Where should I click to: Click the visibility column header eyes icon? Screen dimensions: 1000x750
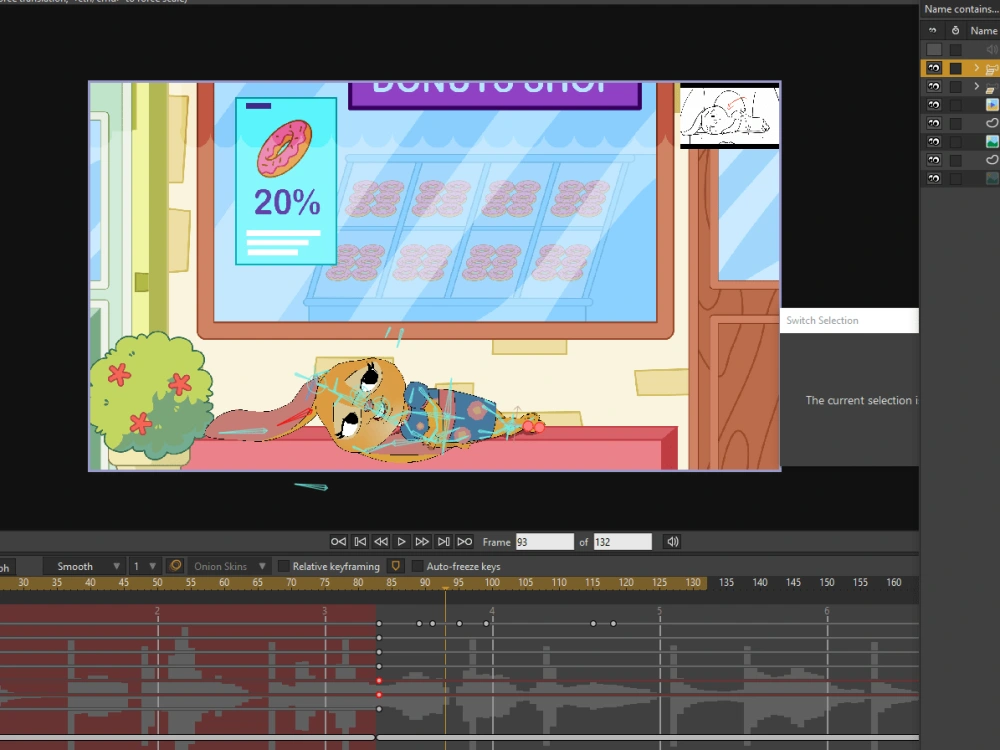(x=933, y=31)
